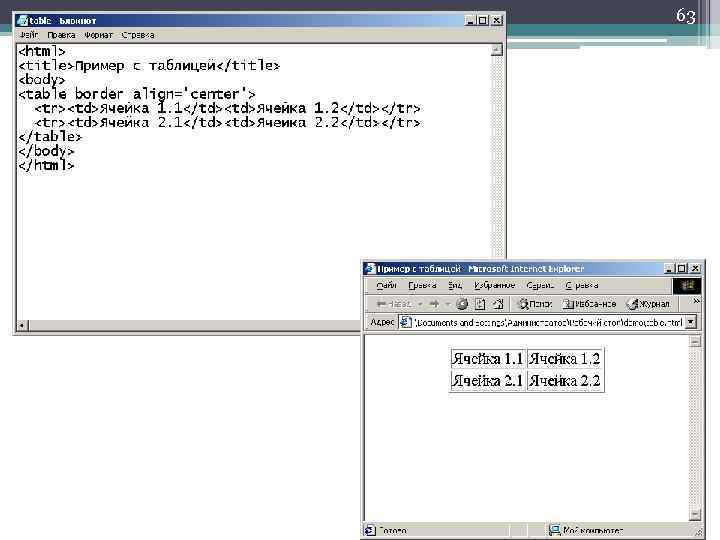Screen dimensions: 720x540
Task: Click the "<table border align='center'>" line in Notepad
Action: click(x=137, y=94)
